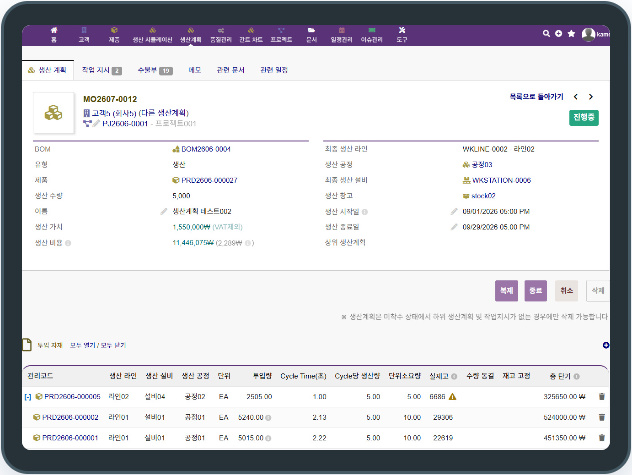Screen dimensions: 632x475
Task: Click info icon in 총 단가 column header
Action: pyautogui.click(x=577, y=377)
